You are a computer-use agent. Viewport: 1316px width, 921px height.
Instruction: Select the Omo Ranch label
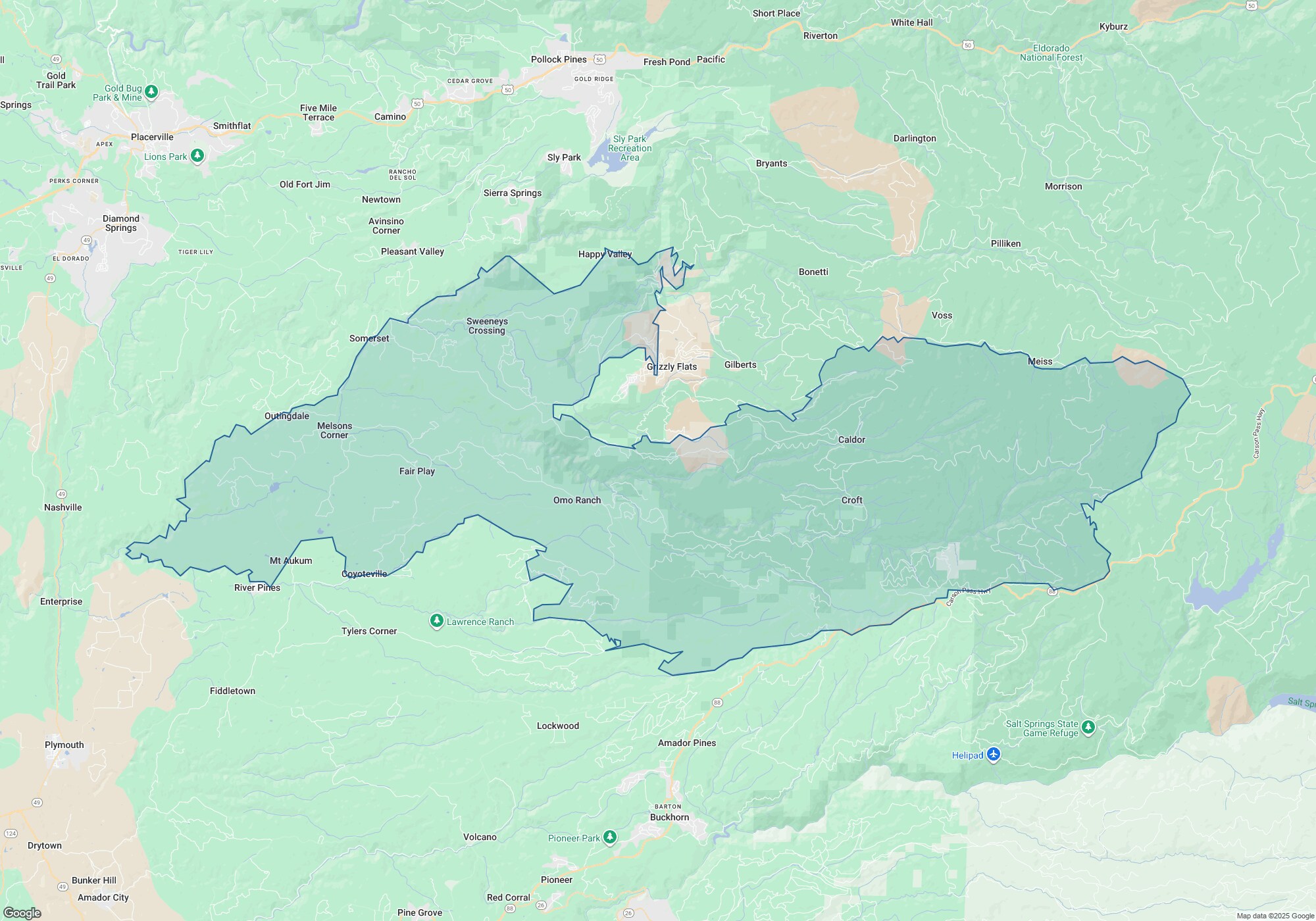click(578, 500)
